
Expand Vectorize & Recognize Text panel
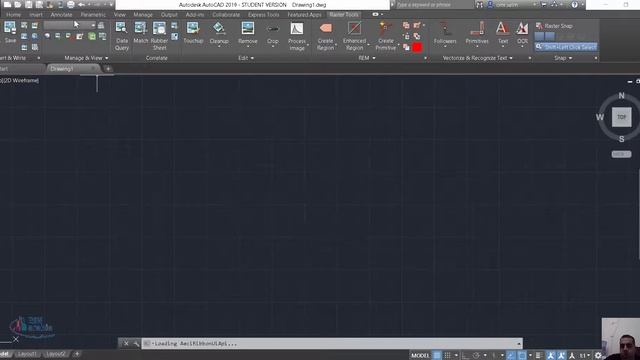[478, 58]
